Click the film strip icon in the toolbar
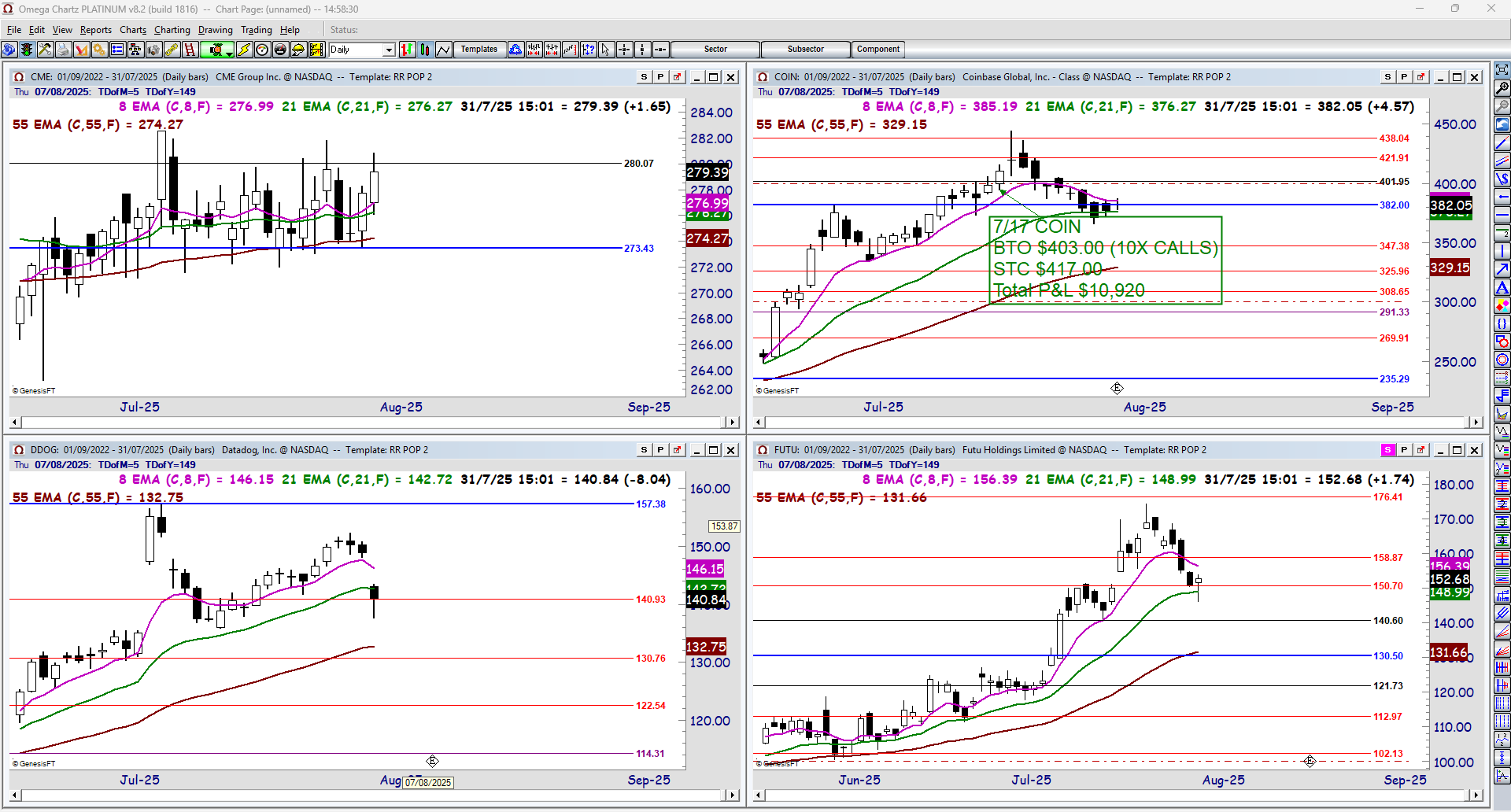 [316, 50]
